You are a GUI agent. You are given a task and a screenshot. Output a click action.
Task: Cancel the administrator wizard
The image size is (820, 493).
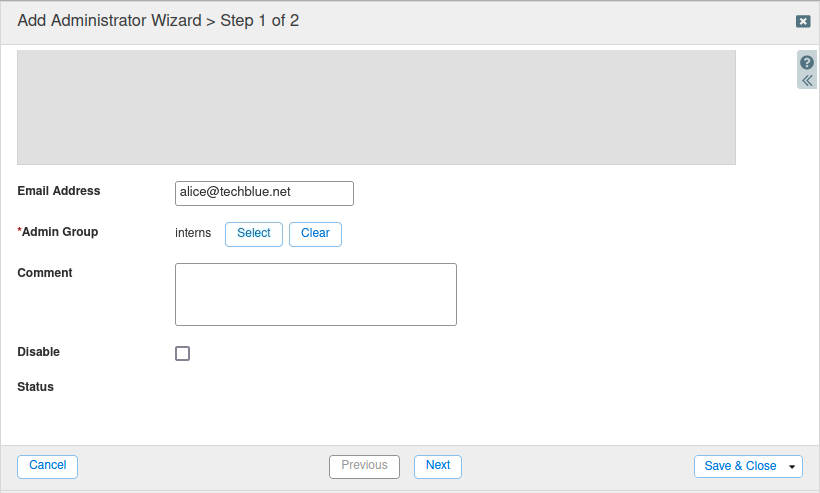pos(48,466)
